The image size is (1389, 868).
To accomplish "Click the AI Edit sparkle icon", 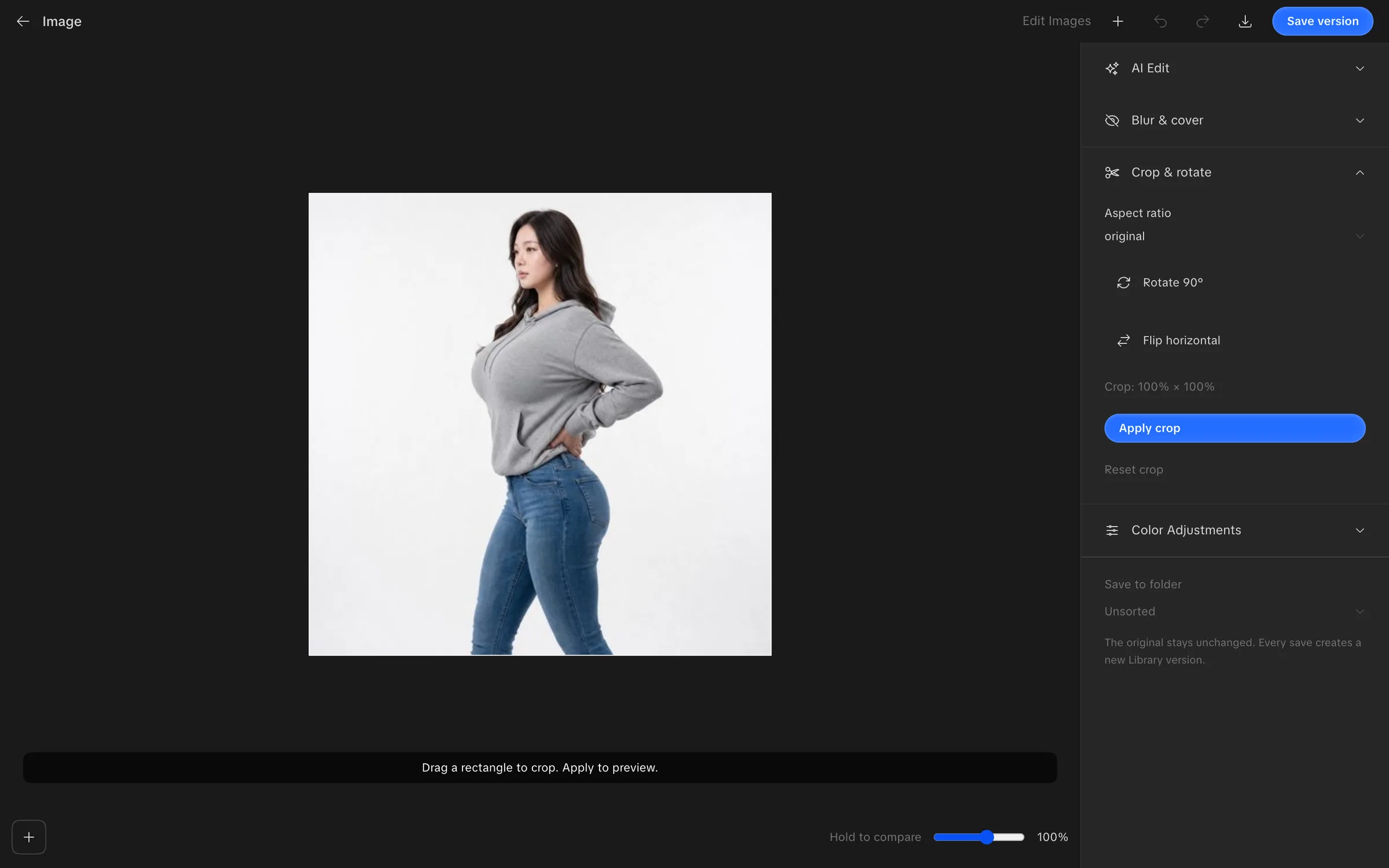I will tap(1112, 68).
